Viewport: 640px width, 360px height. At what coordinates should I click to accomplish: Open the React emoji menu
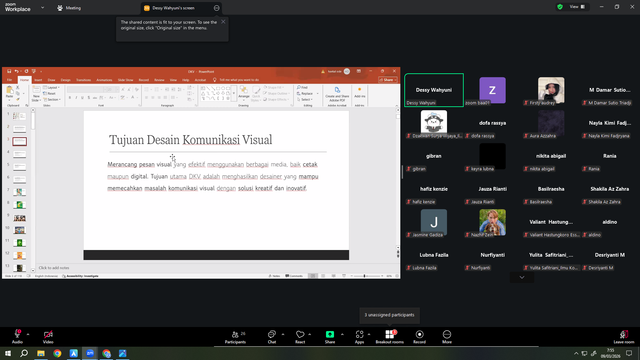[300, 337]
